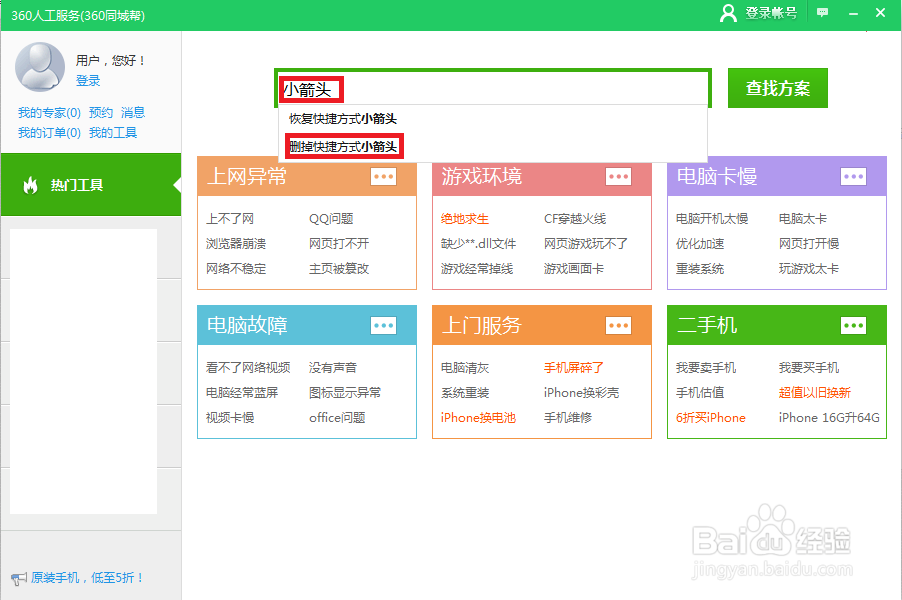Select the 重装系统 item
Screen dimensions: 902x600
click(700, 269)
